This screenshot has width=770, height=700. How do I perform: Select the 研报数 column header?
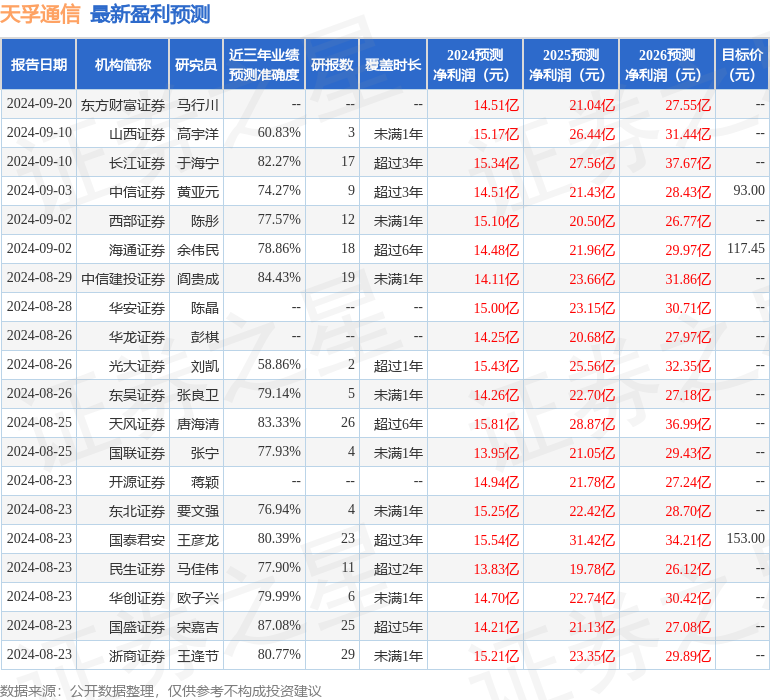(332, 65)
